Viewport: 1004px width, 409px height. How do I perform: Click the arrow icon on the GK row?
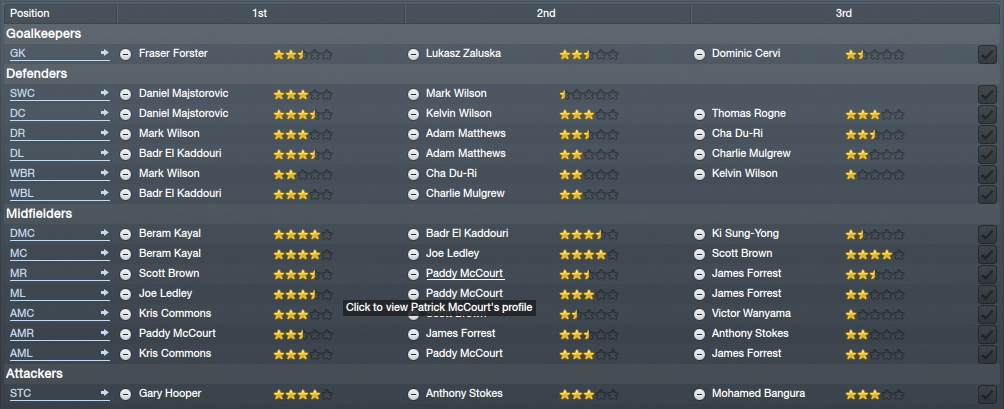(x=104, y=53)
